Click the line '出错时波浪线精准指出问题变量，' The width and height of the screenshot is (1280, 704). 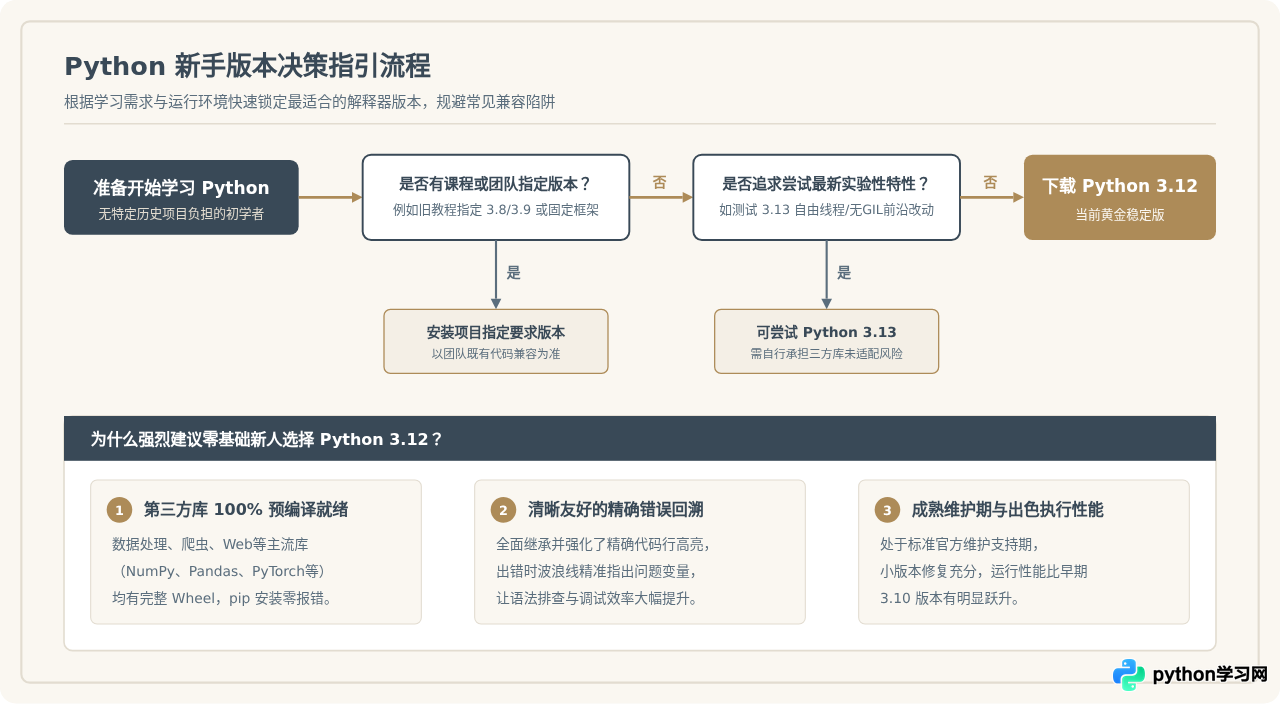(x=596, y=572)
